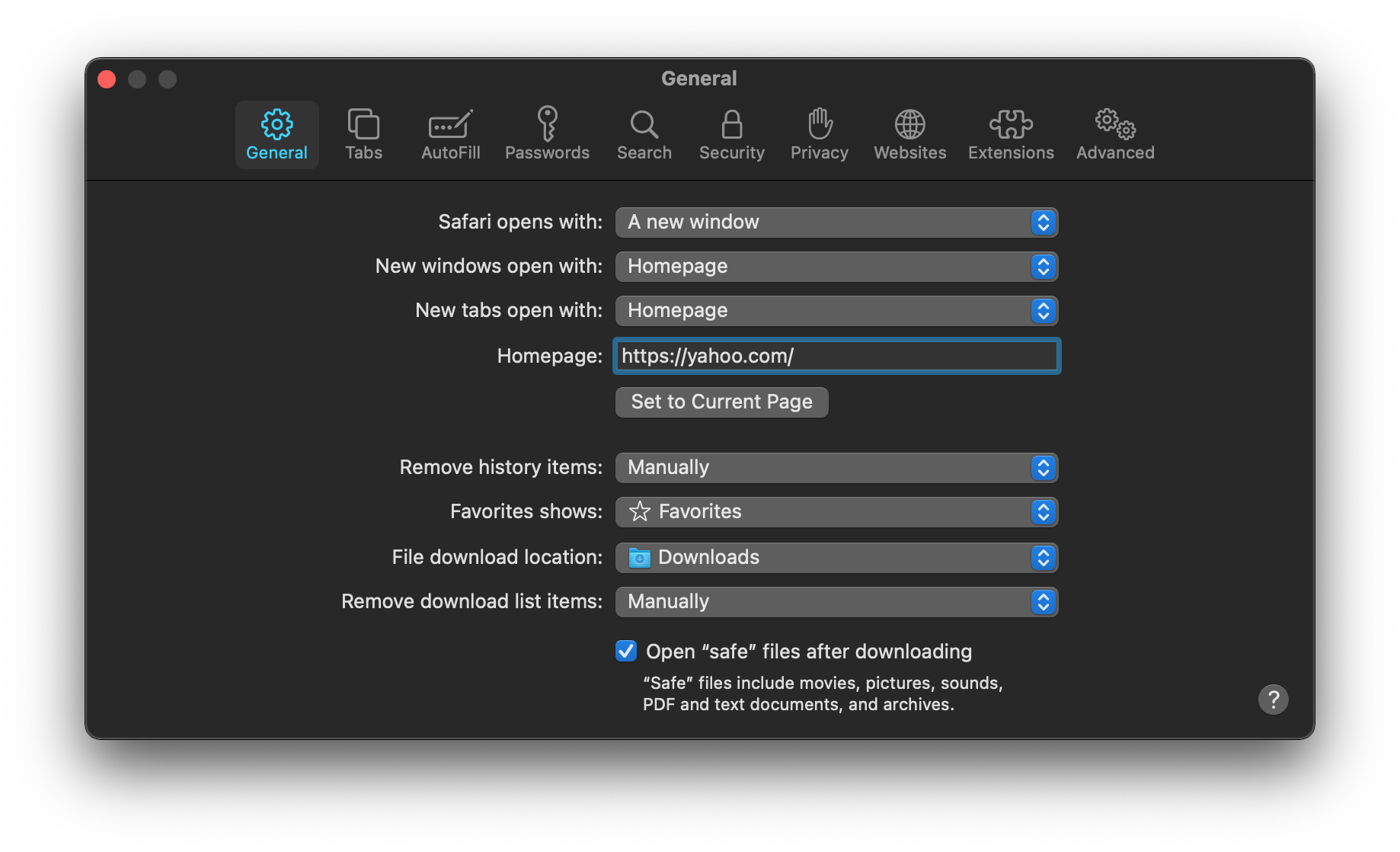1400x852 pixels.
Task: Expand the 'Safari opens with' dropdown
Action: [836, 222]
